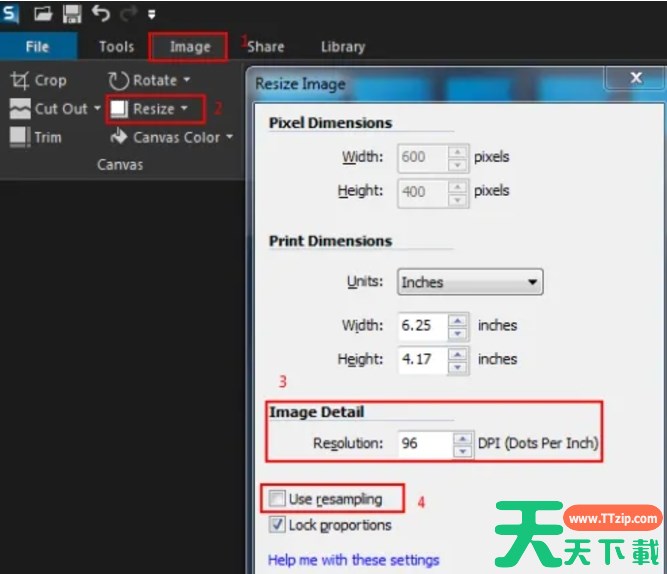The height and width of the screenshot is (574, 667).
Task: Expand the Rotate dropdown arrow
Action: [x=186, y=80]
